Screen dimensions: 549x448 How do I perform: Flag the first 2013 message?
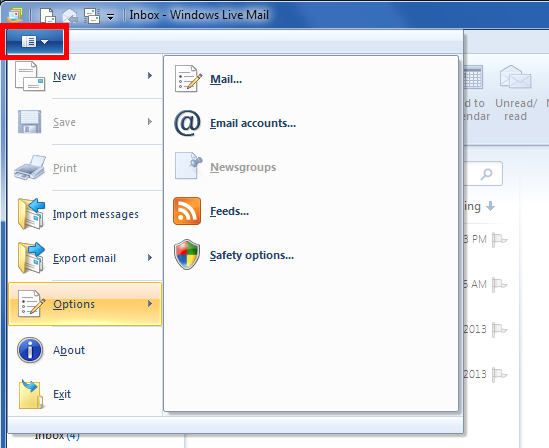(x=499, y=329)
